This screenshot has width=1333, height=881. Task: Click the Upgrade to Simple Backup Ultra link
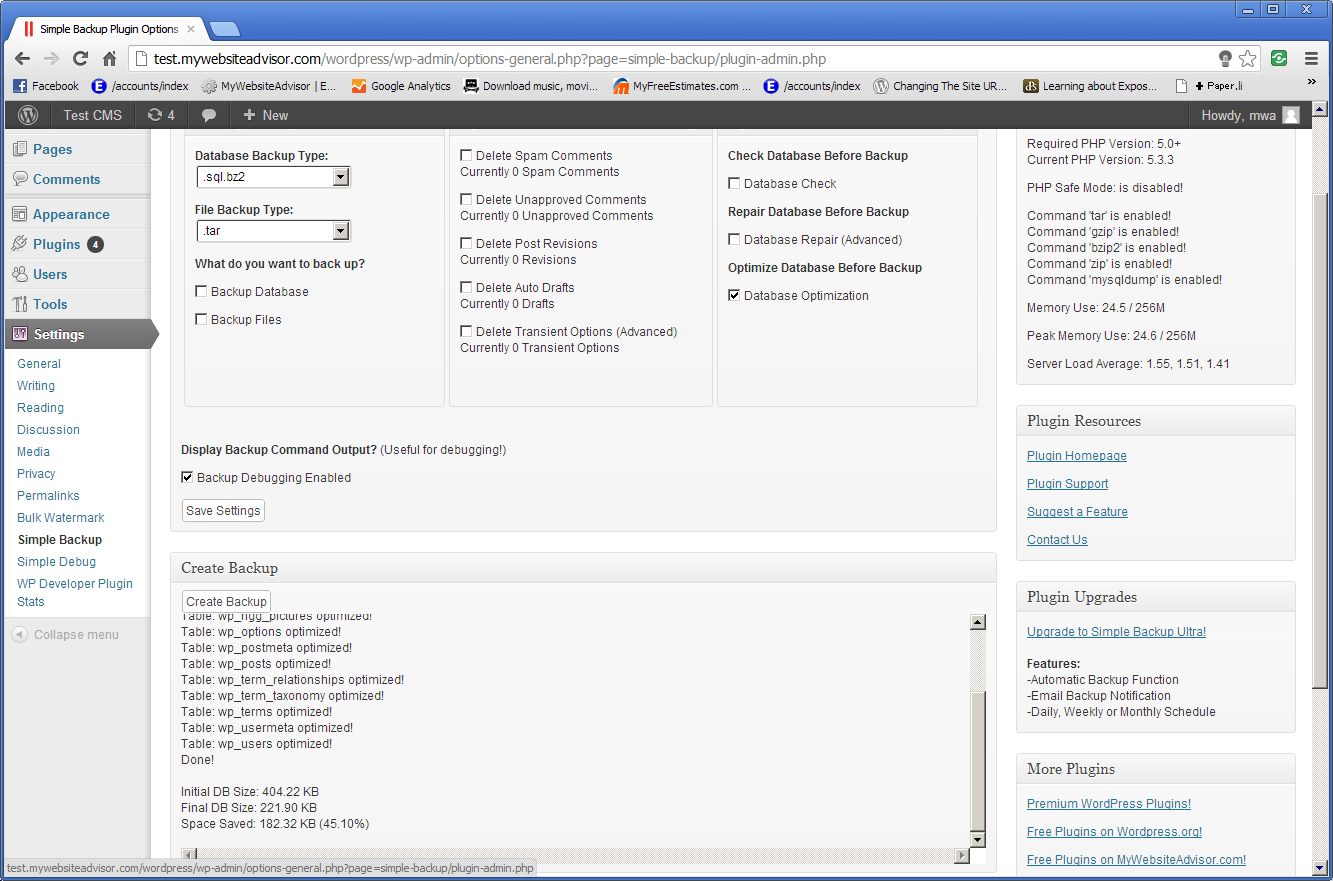click(x=1116, y=632)
